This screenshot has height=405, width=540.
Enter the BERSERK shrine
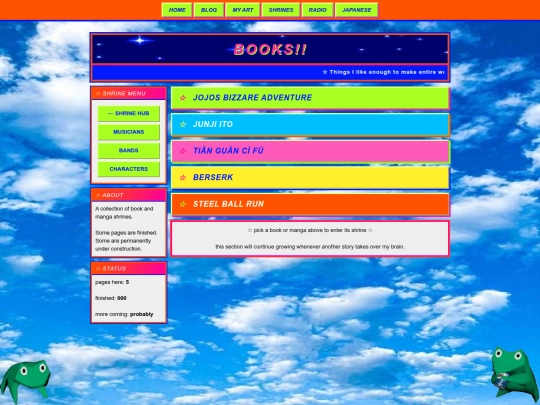[310, 177]
